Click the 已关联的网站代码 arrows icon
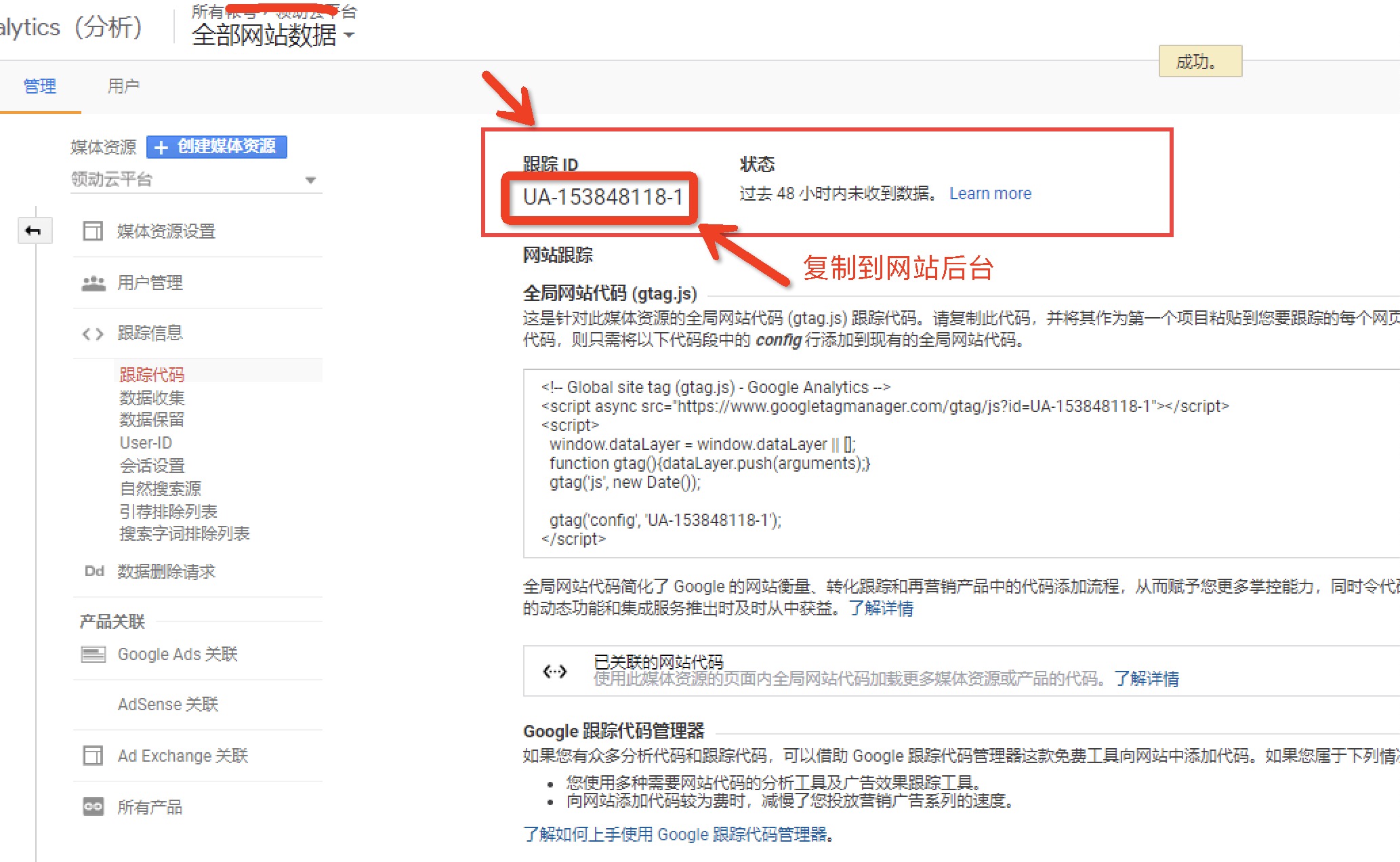This screenshot has width=1400, height=862. [555, 671]
